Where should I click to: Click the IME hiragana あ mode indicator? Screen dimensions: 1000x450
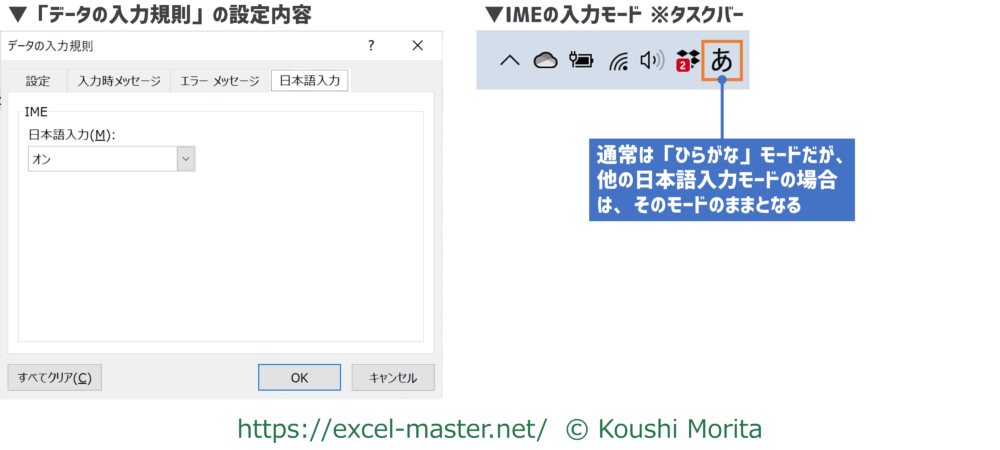721,60
